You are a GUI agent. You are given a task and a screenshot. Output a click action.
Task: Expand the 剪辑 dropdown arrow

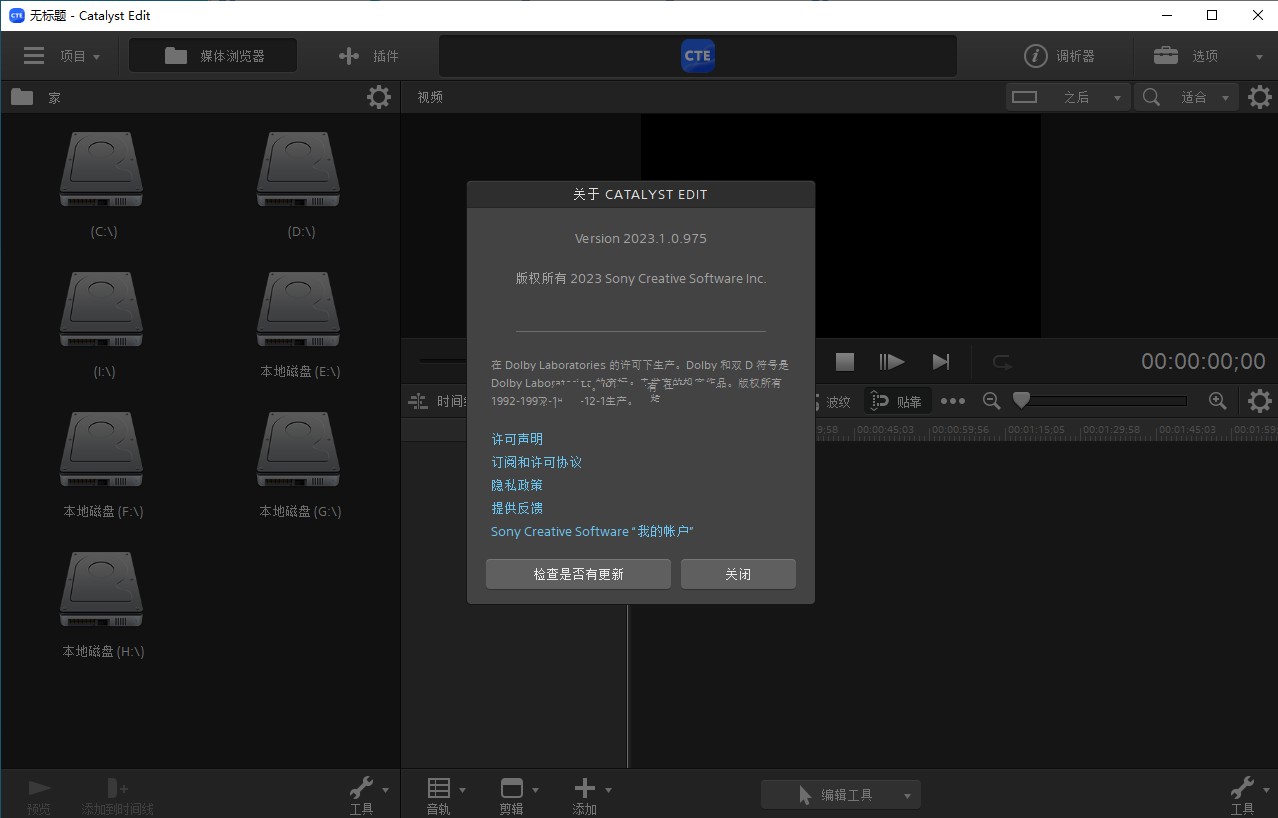(535, 789)
